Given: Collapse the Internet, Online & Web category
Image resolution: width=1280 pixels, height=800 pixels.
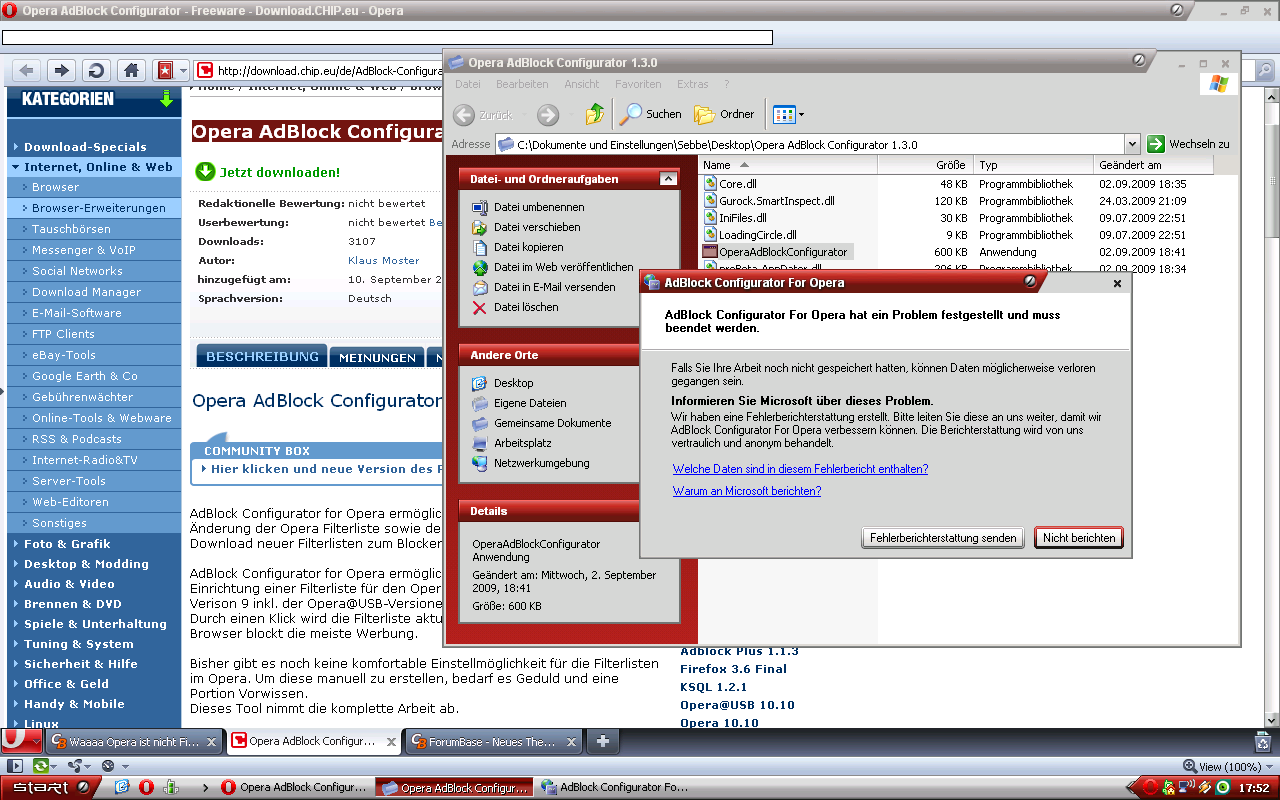Looking at the screenshot, I should (98, 167).
